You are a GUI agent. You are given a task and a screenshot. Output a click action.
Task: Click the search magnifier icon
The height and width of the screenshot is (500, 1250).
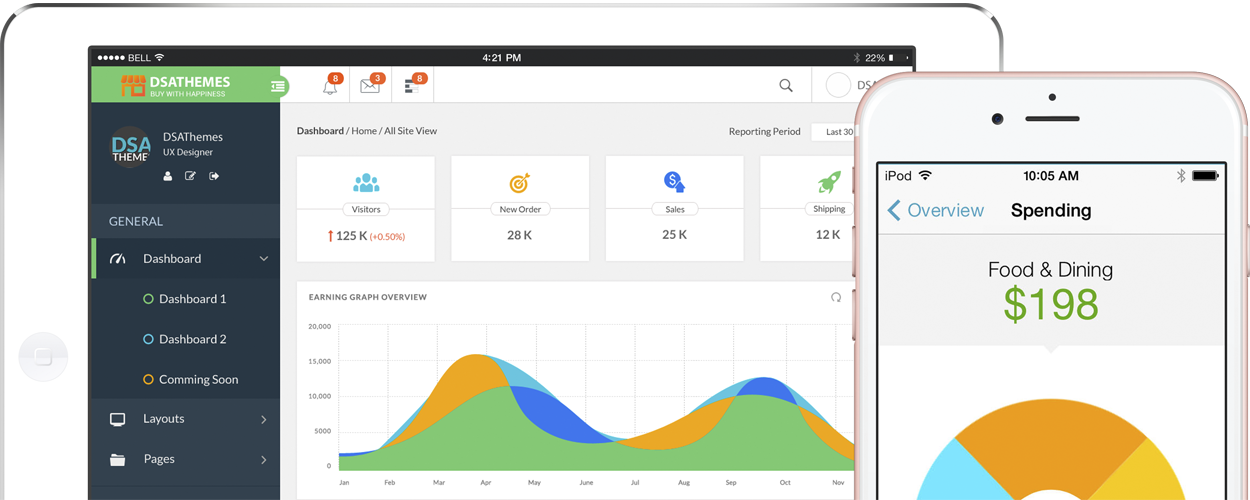point(786,86)
